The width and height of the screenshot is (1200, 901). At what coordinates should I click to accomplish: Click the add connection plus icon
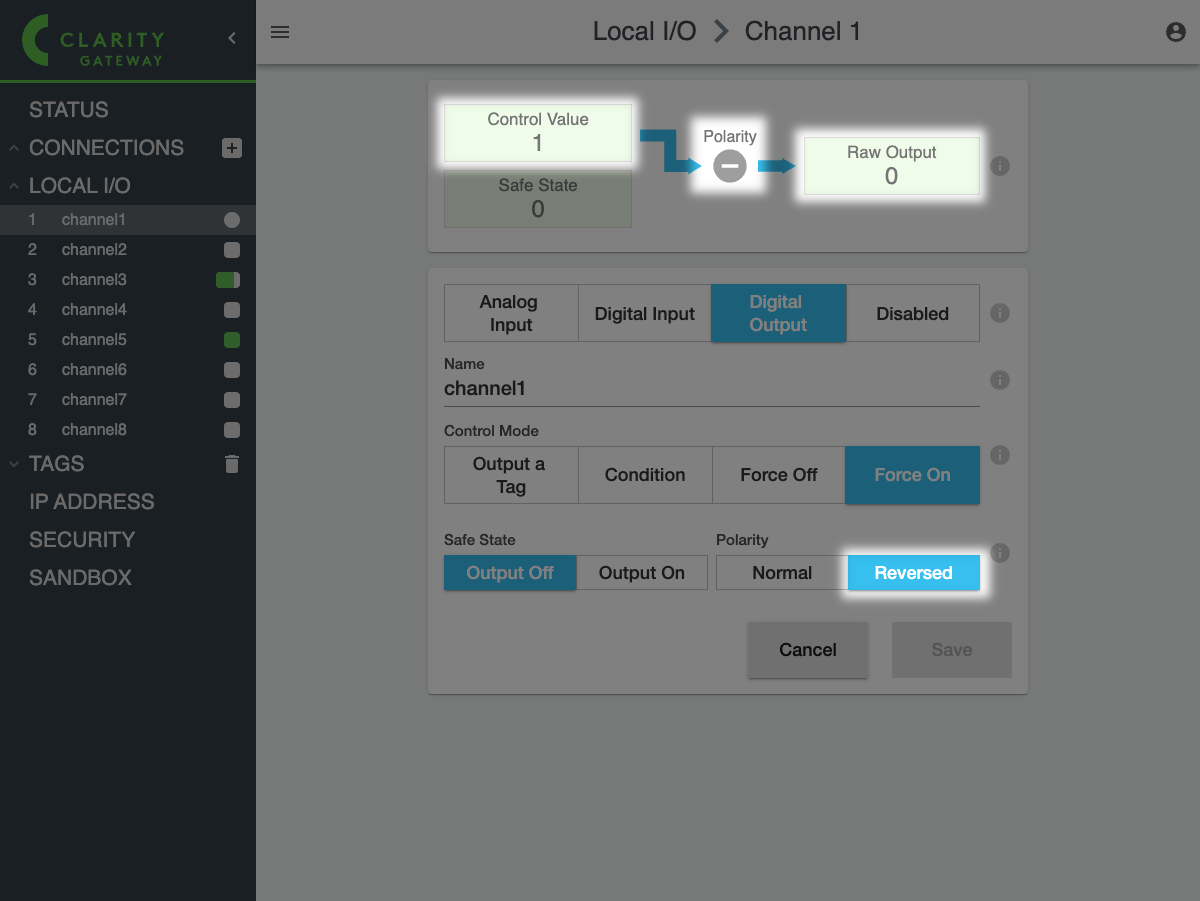231,148
